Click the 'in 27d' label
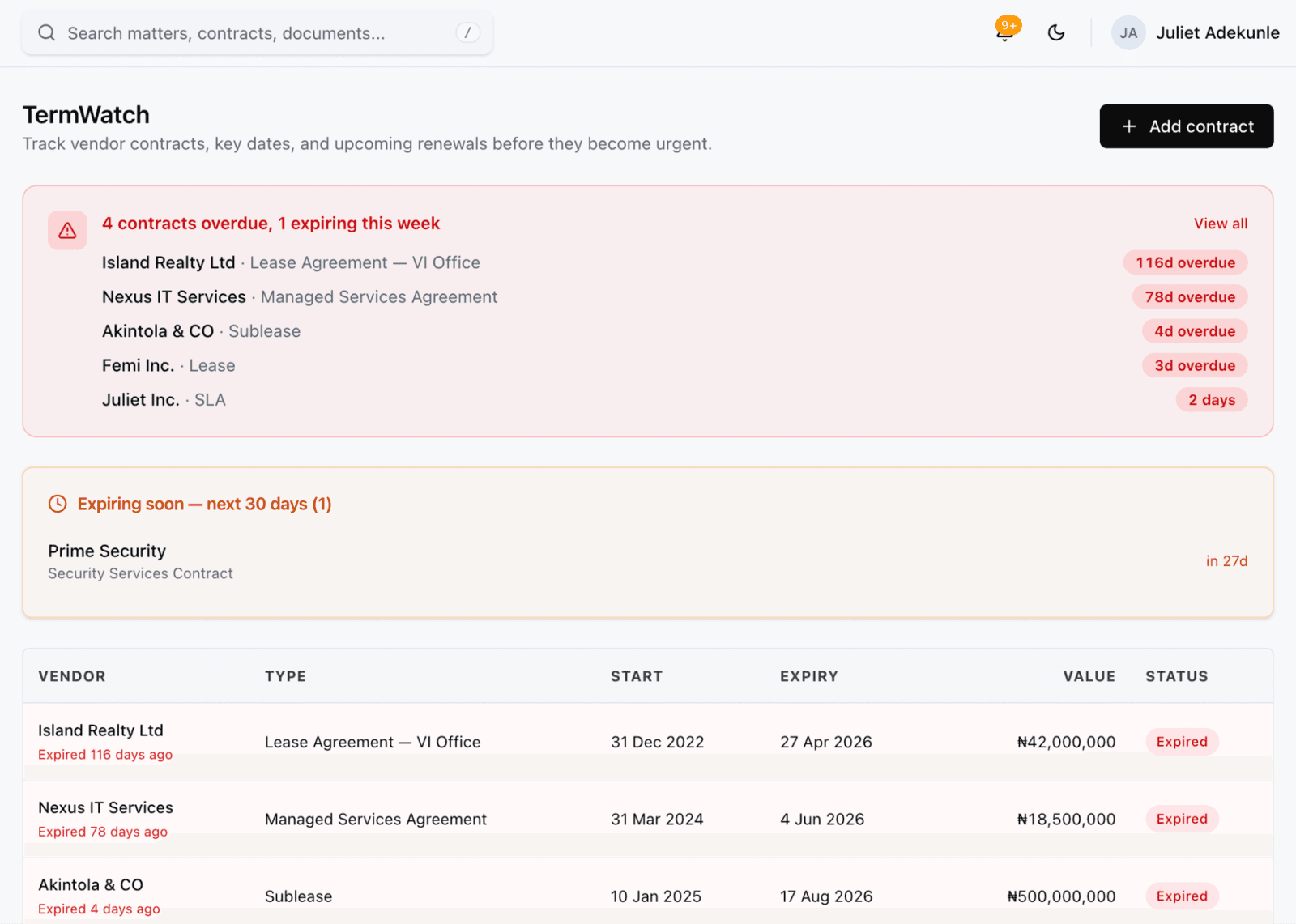 coord(1226,561)
